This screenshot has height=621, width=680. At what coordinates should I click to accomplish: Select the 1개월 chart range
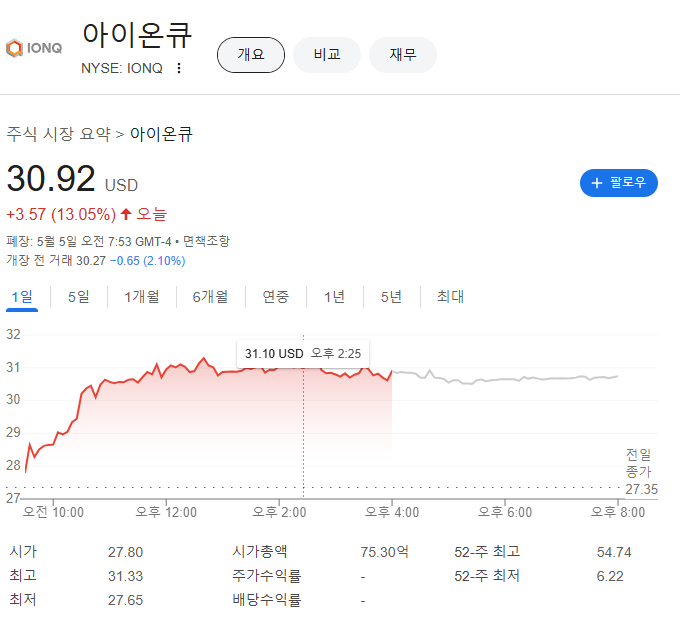(142, 297)
